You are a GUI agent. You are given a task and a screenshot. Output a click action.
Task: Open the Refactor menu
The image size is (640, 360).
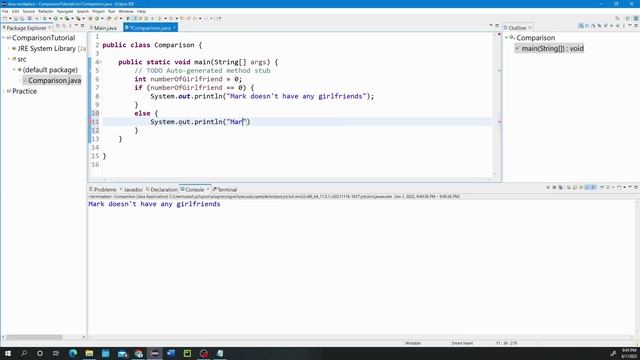(x=46, y=11)
